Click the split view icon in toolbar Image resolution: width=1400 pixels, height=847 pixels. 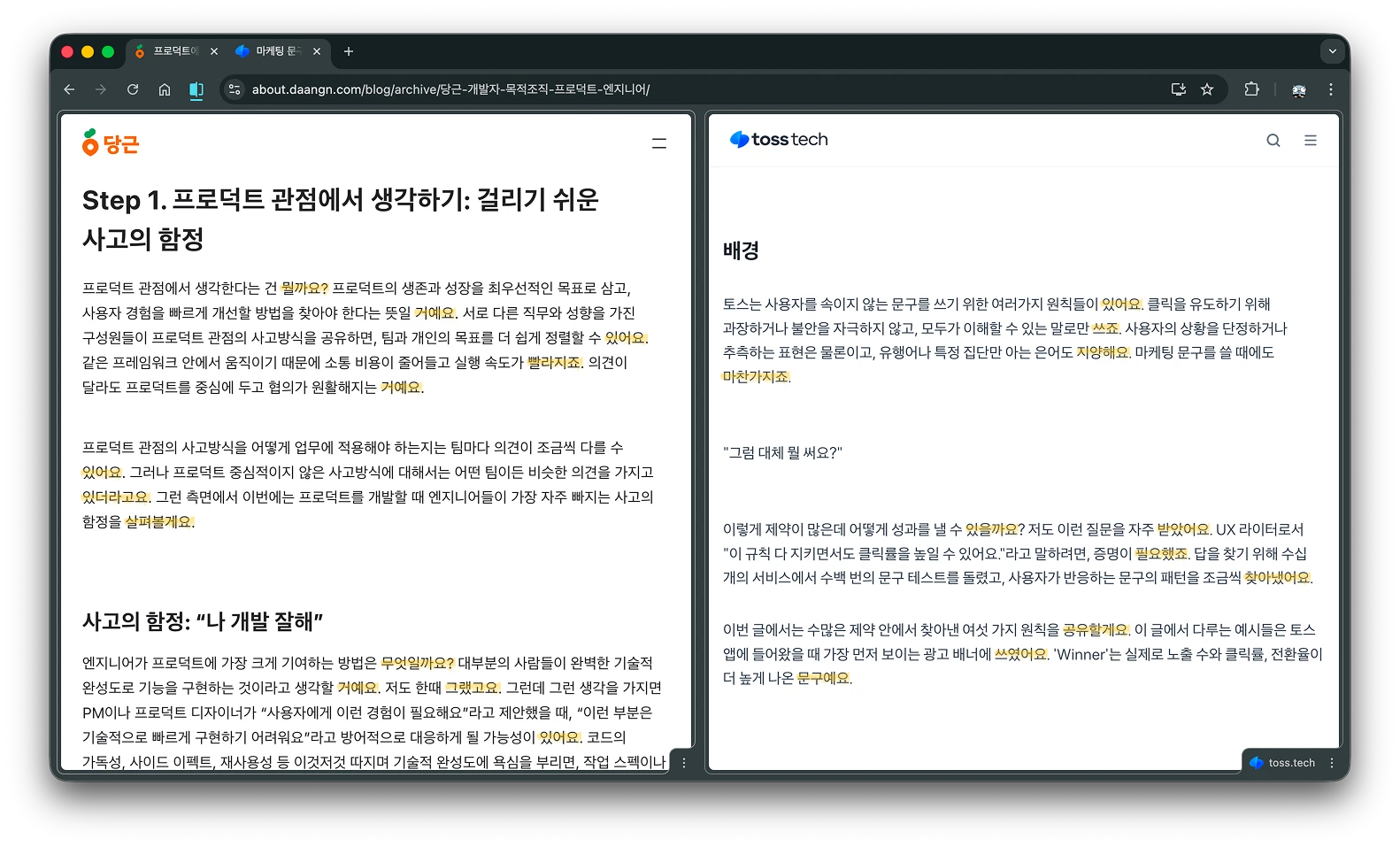click(196, 89)
